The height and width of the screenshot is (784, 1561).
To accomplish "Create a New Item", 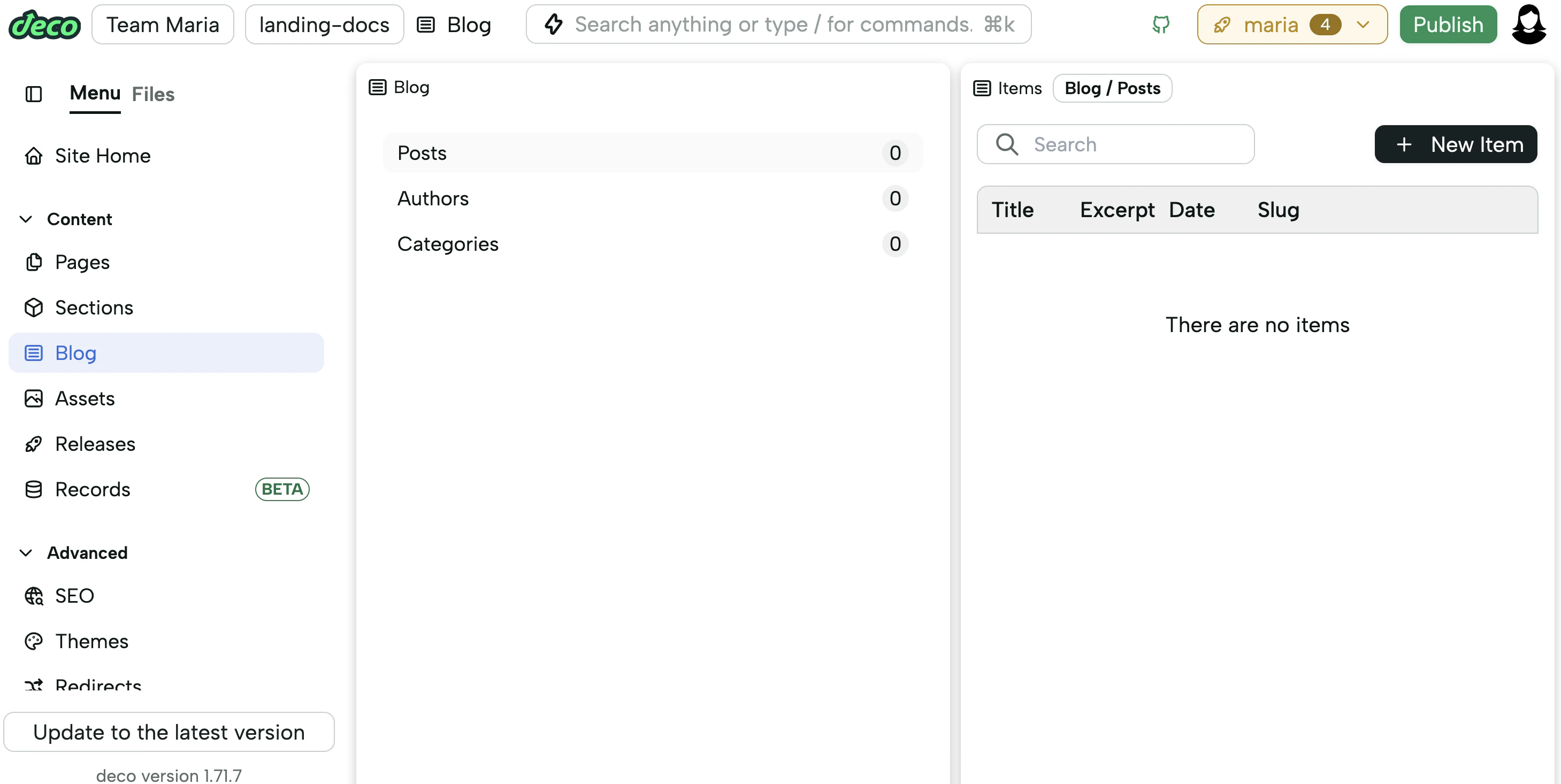I will pyautogui.click(x=1456, y=144).
